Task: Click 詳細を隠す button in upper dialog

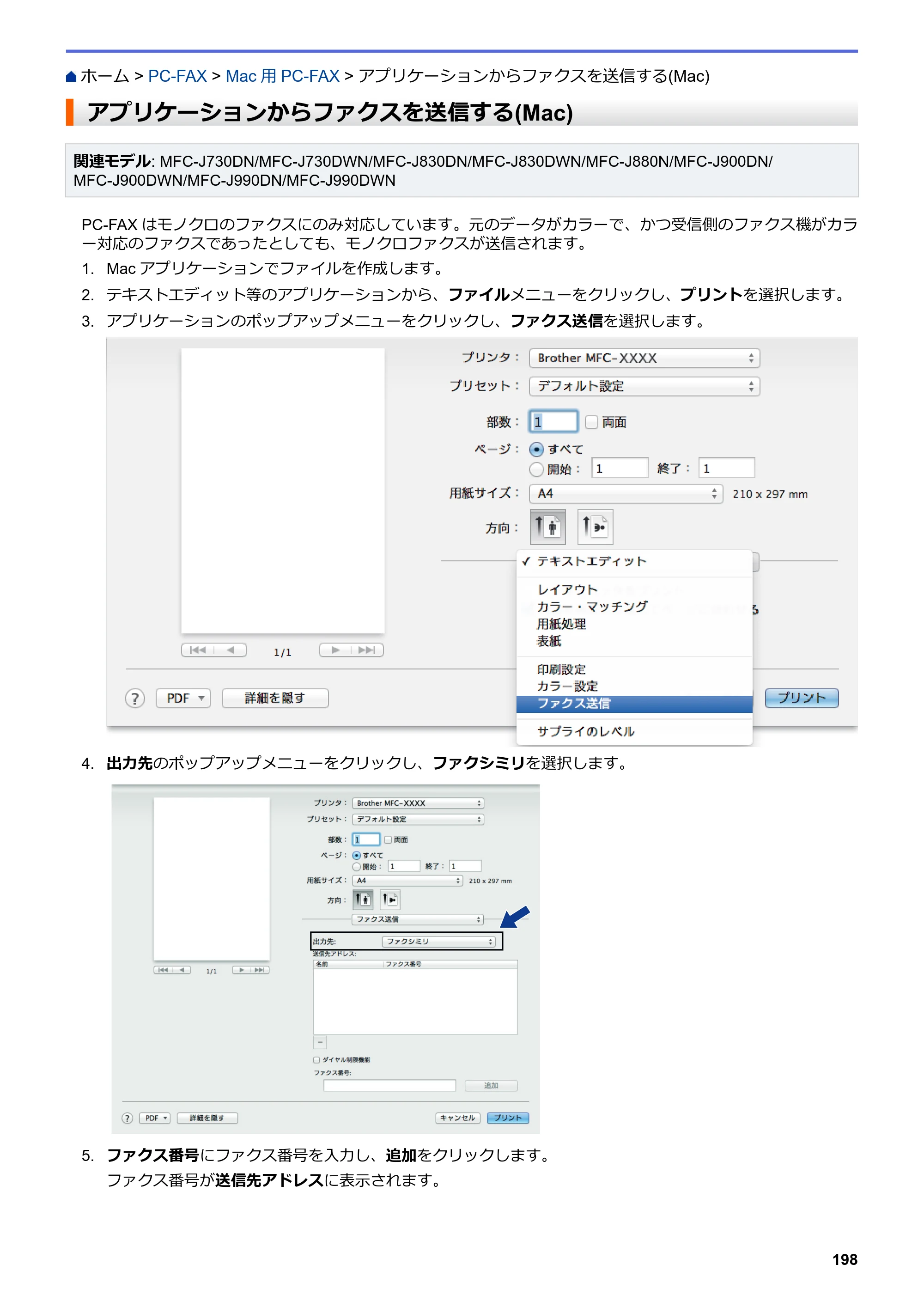Action: (x=275, y=698)
